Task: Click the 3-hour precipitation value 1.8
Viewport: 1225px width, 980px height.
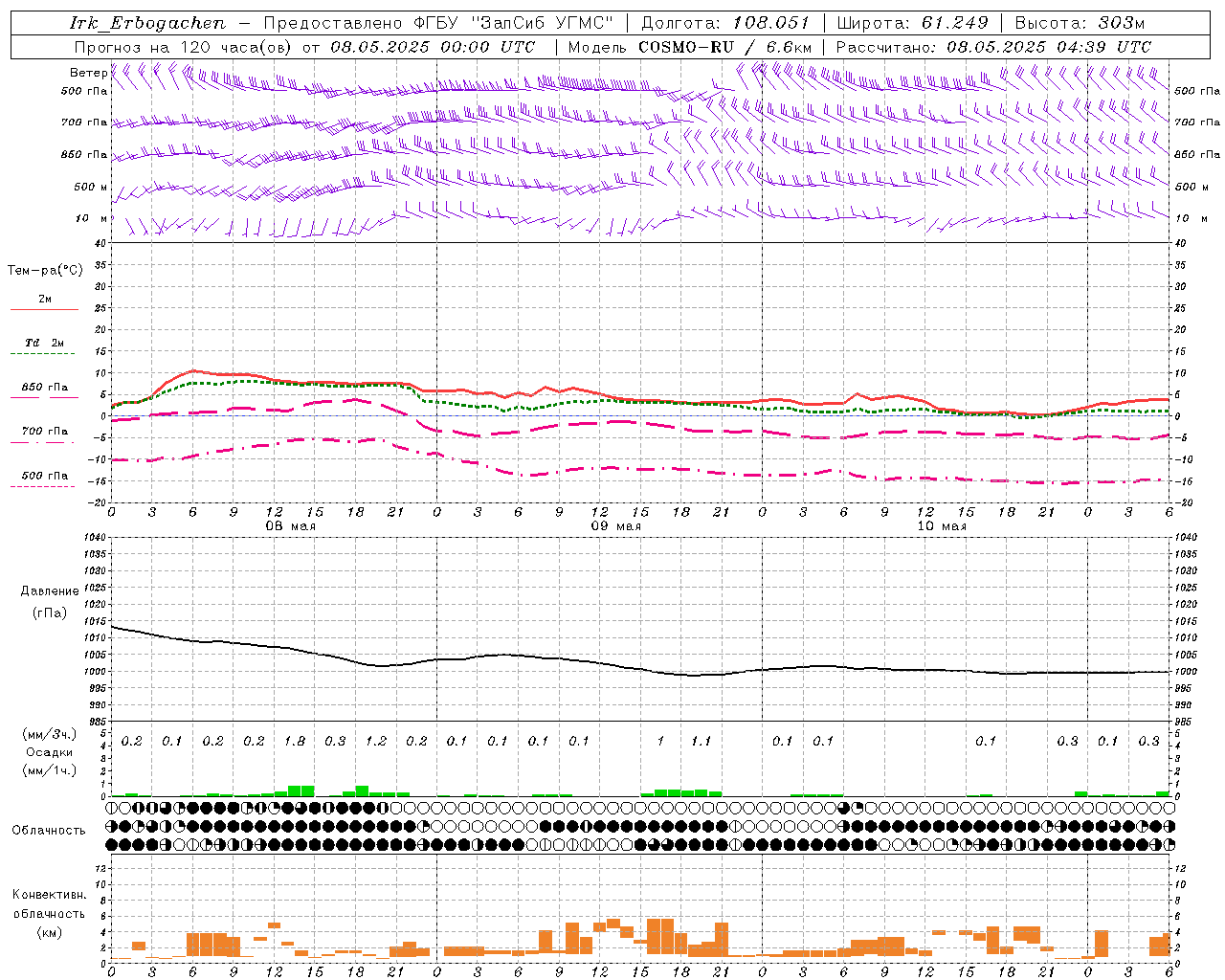Action: click(x=295, y=742)
